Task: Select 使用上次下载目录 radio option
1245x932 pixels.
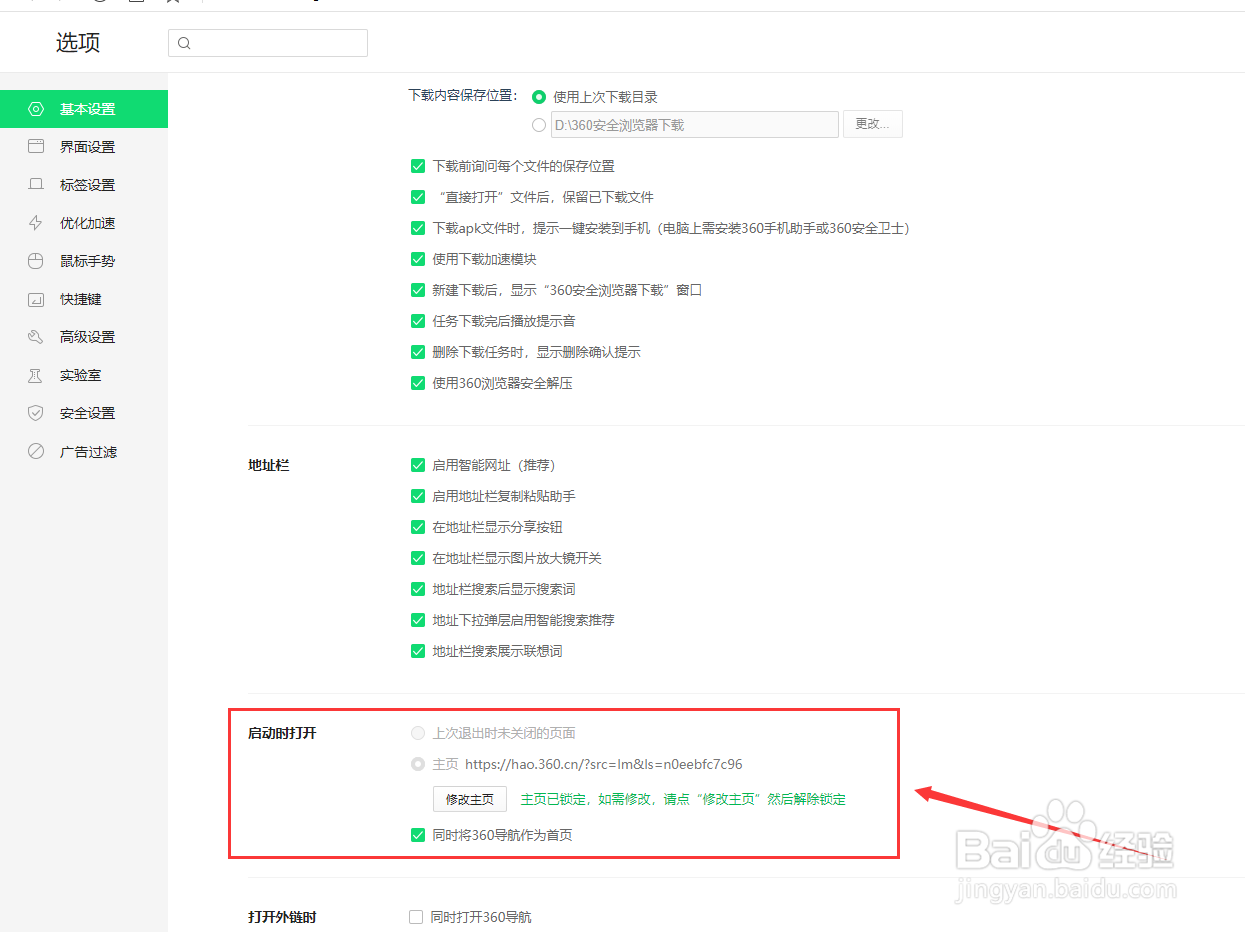Action: pyautogui.click(x=538, y=97)
